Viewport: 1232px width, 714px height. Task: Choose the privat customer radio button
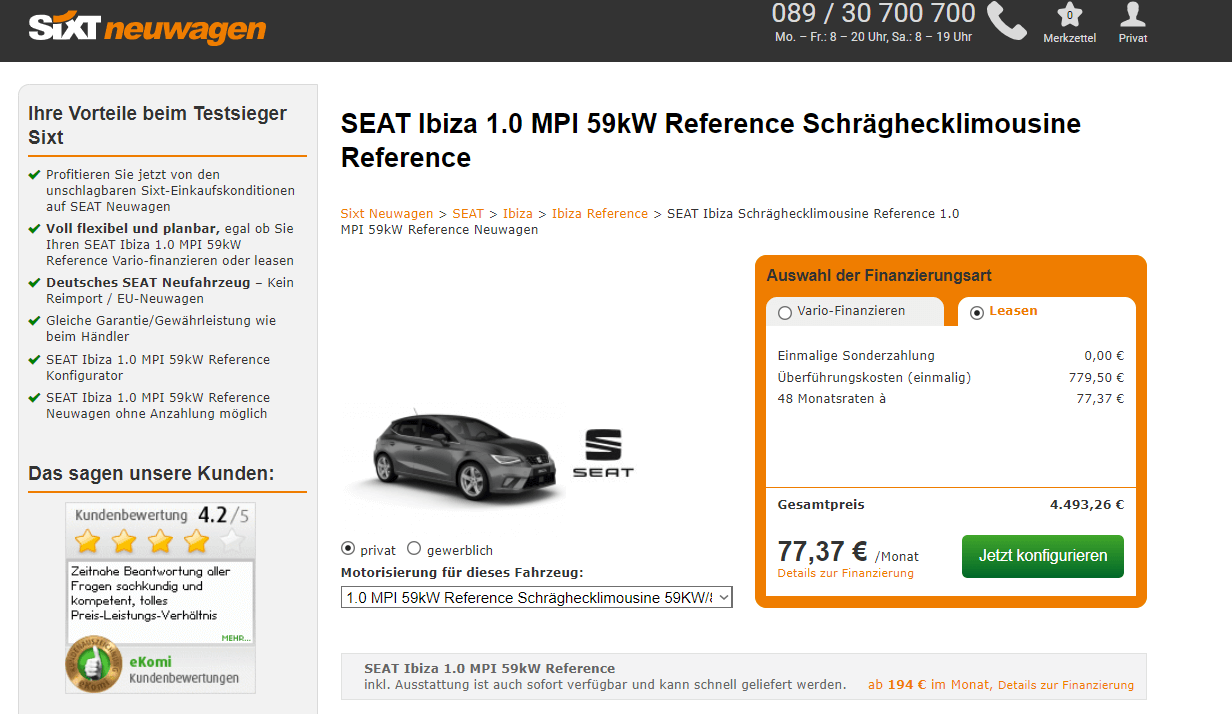[348, 548]
